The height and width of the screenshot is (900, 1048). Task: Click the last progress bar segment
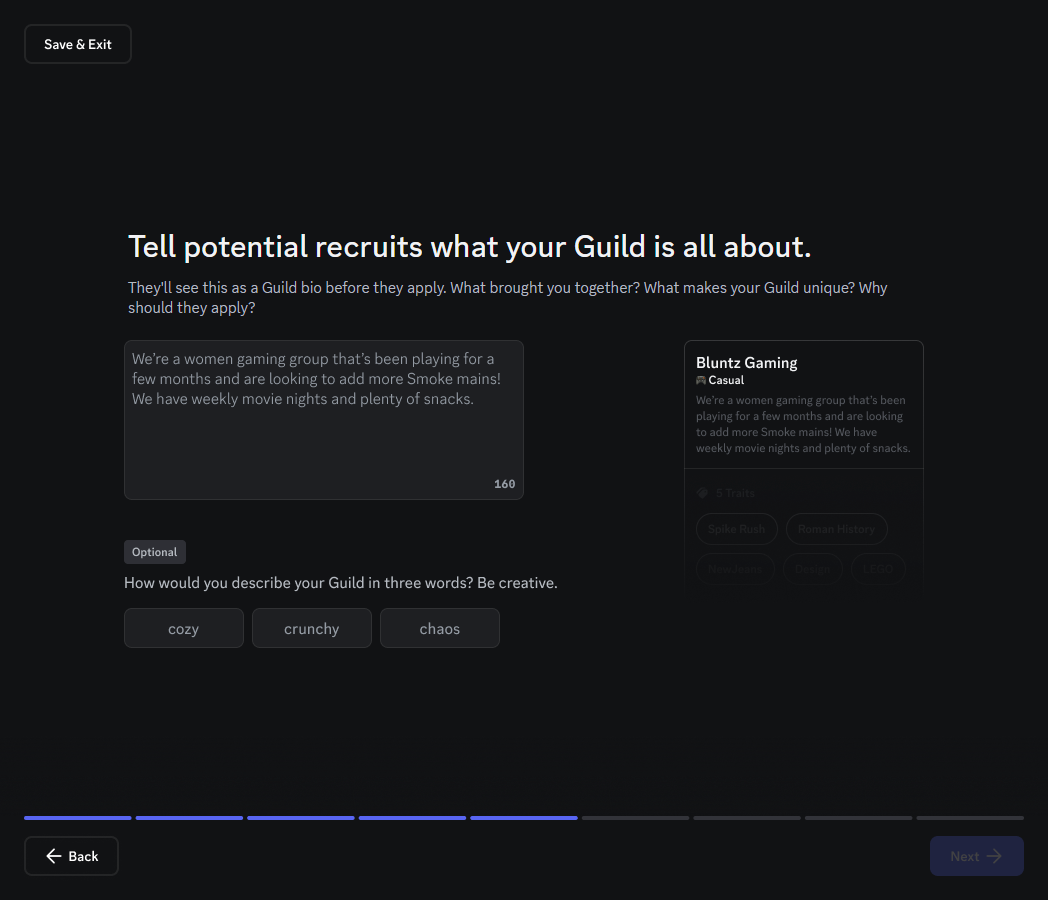pos(970,818)
